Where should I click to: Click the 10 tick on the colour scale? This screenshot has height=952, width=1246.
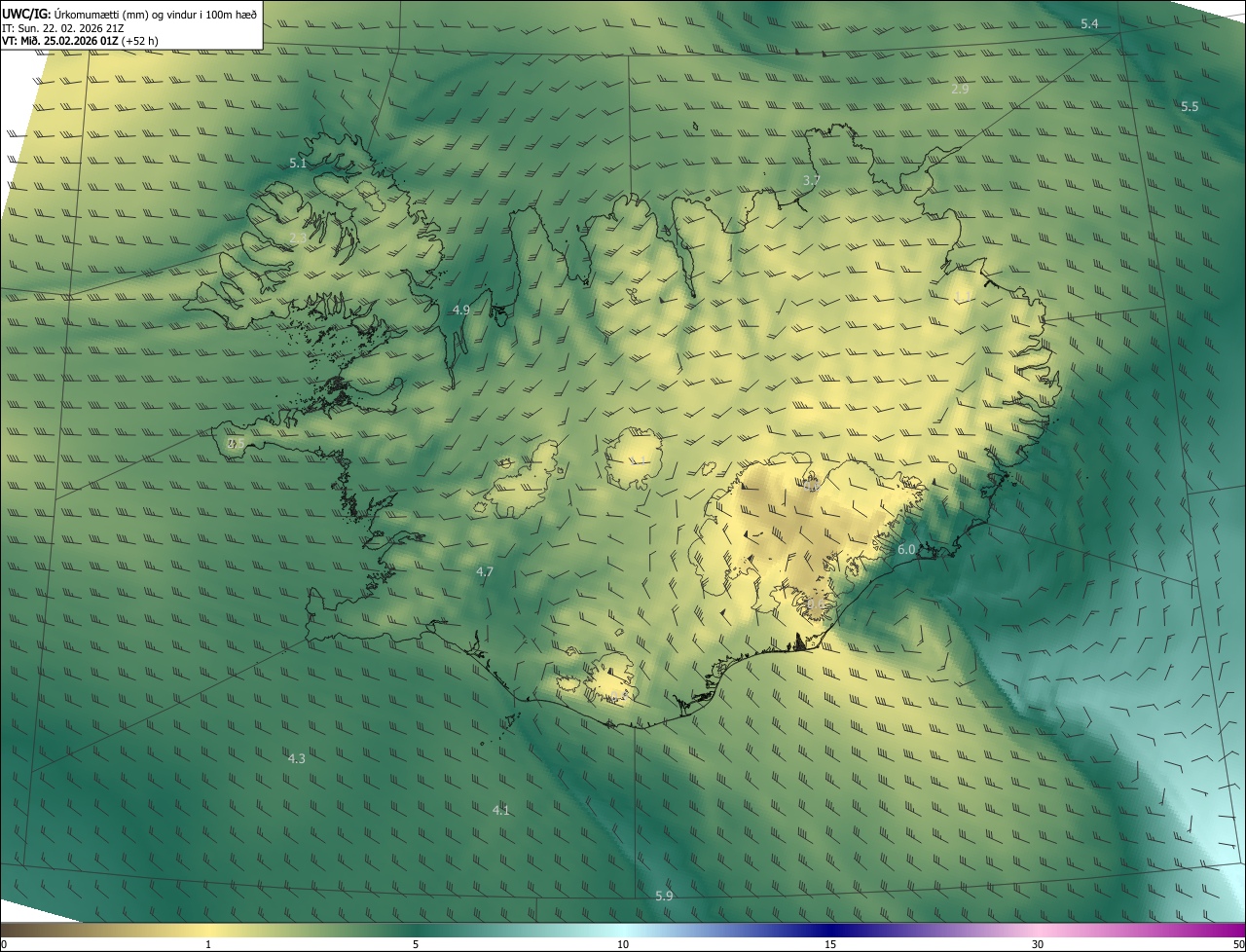click(623, 944)
